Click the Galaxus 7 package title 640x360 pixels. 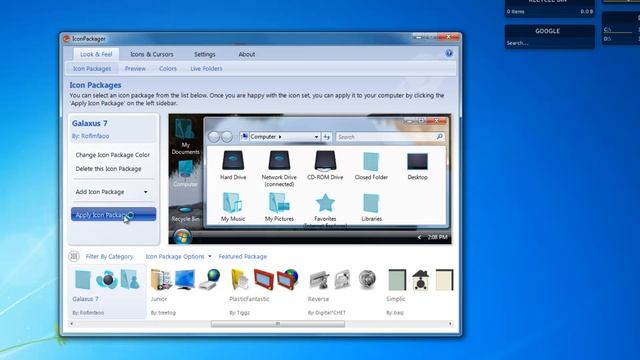[89, 123]
